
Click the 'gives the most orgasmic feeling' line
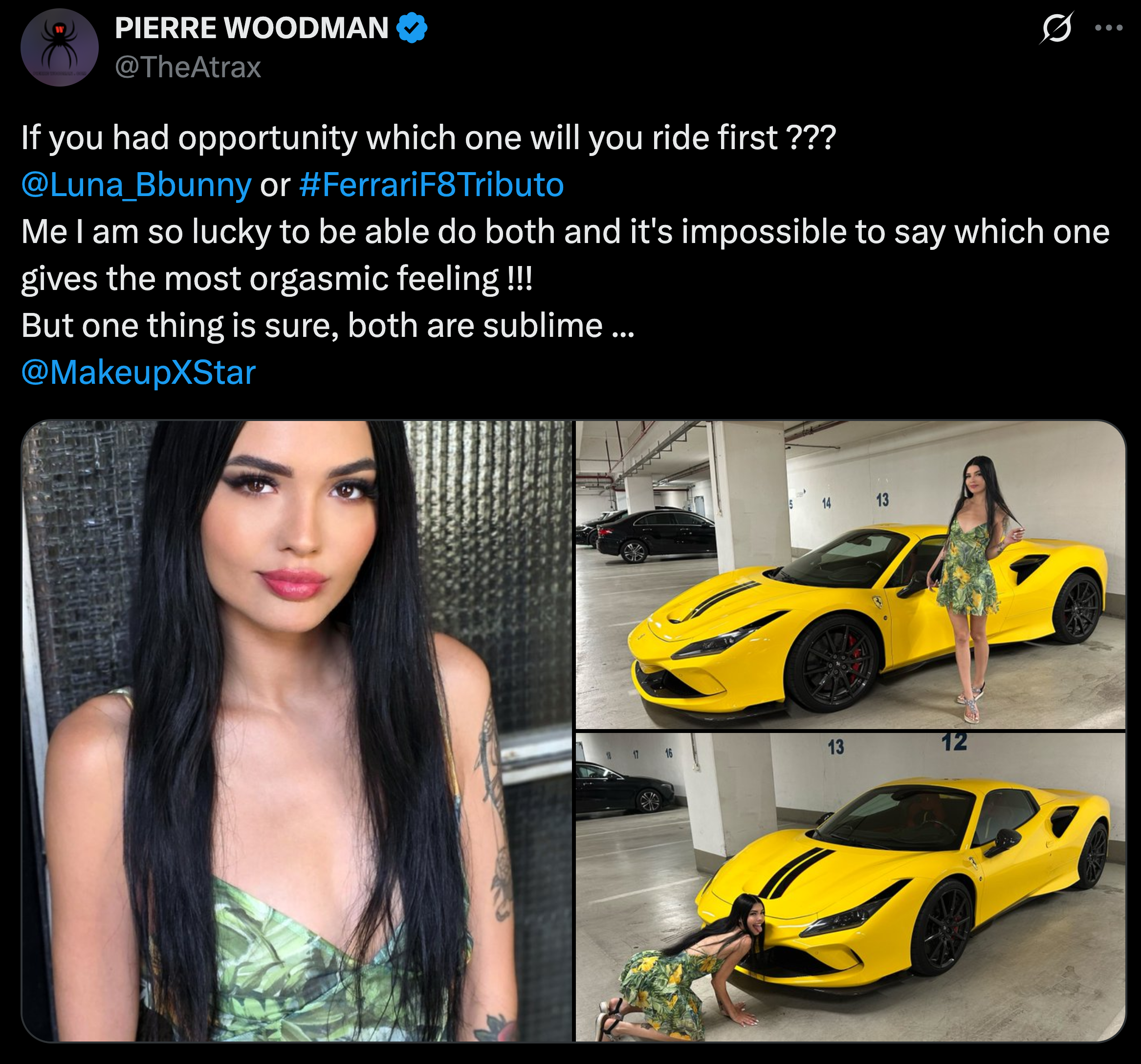(277, 279)
